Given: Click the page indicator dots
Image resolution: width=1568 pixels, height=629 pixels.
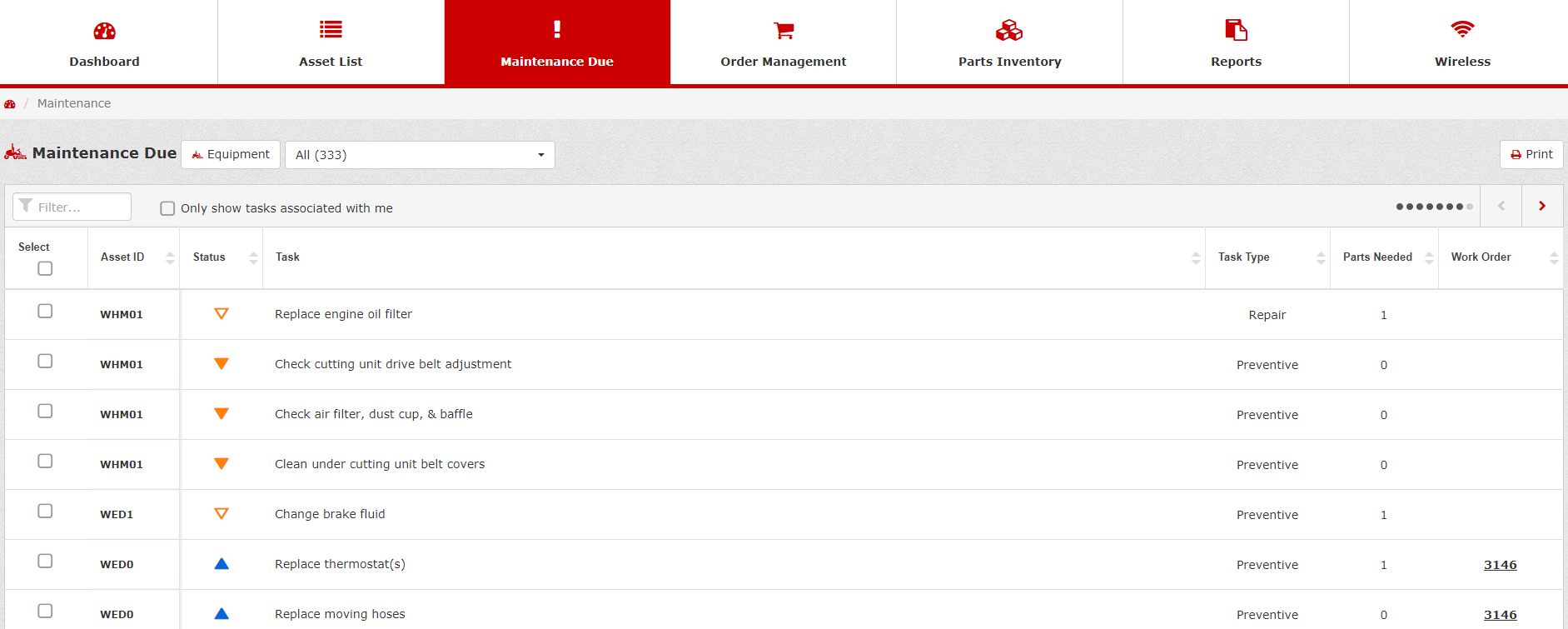Looking at the screenshot, I should (1434, 207).
